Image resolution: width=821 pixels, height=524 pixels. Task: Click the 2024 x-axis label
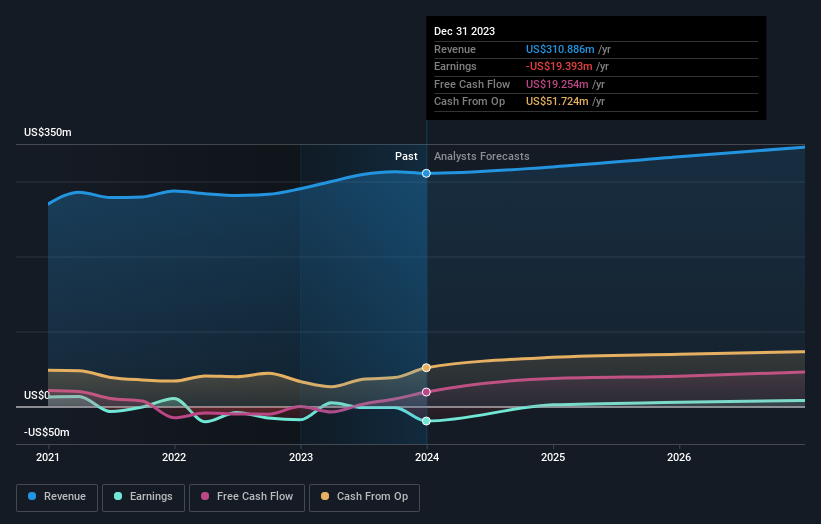click(x=427, y=457)
